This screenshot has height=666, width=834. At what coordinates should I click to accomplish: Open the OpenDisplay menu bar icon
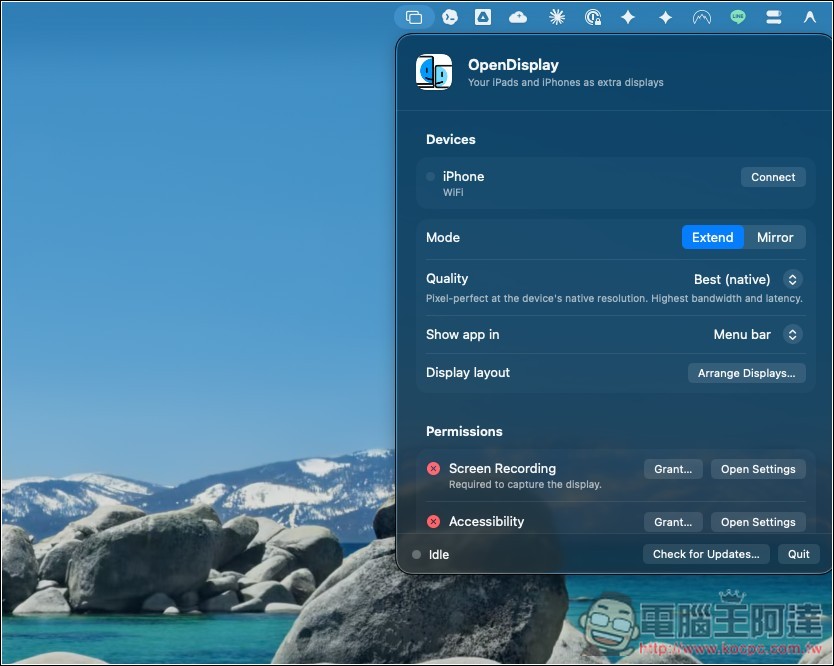pyautogui.click(x=414, y=18)
